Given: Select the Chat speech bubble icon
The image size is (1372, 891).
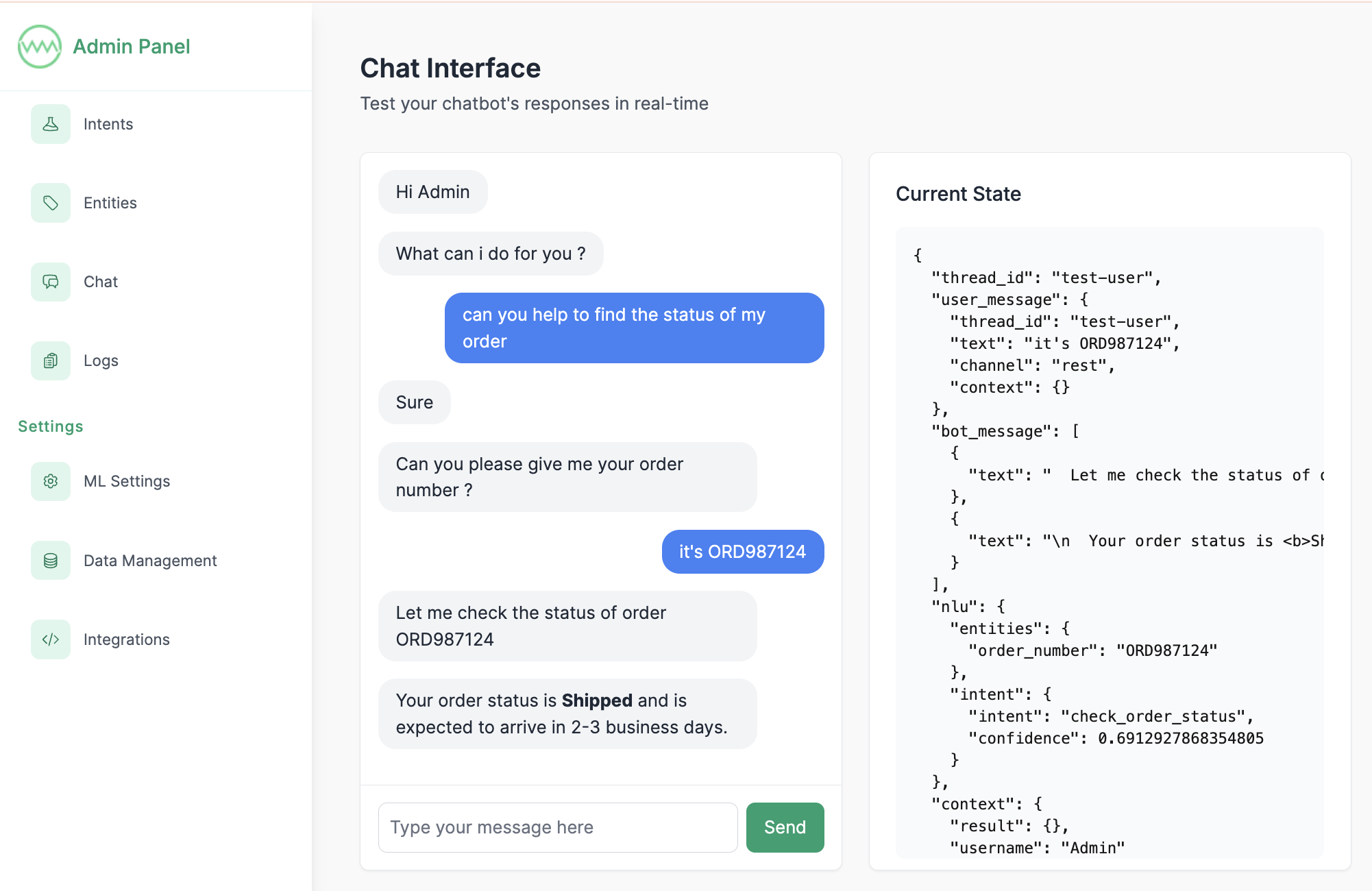Looking at the screenshot, I should point(50,282).
